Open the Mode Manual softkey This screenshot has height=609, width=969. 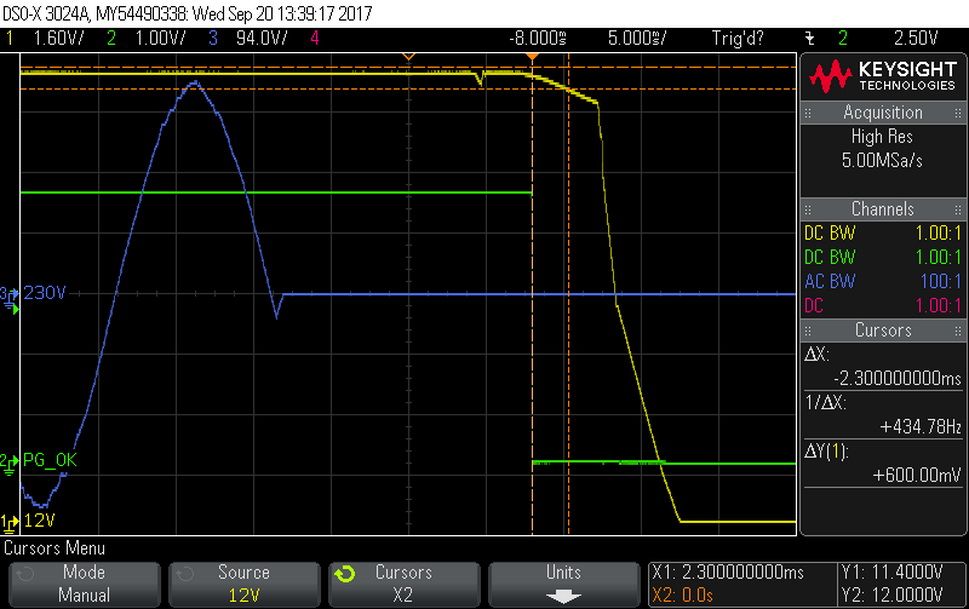(84, 584)
